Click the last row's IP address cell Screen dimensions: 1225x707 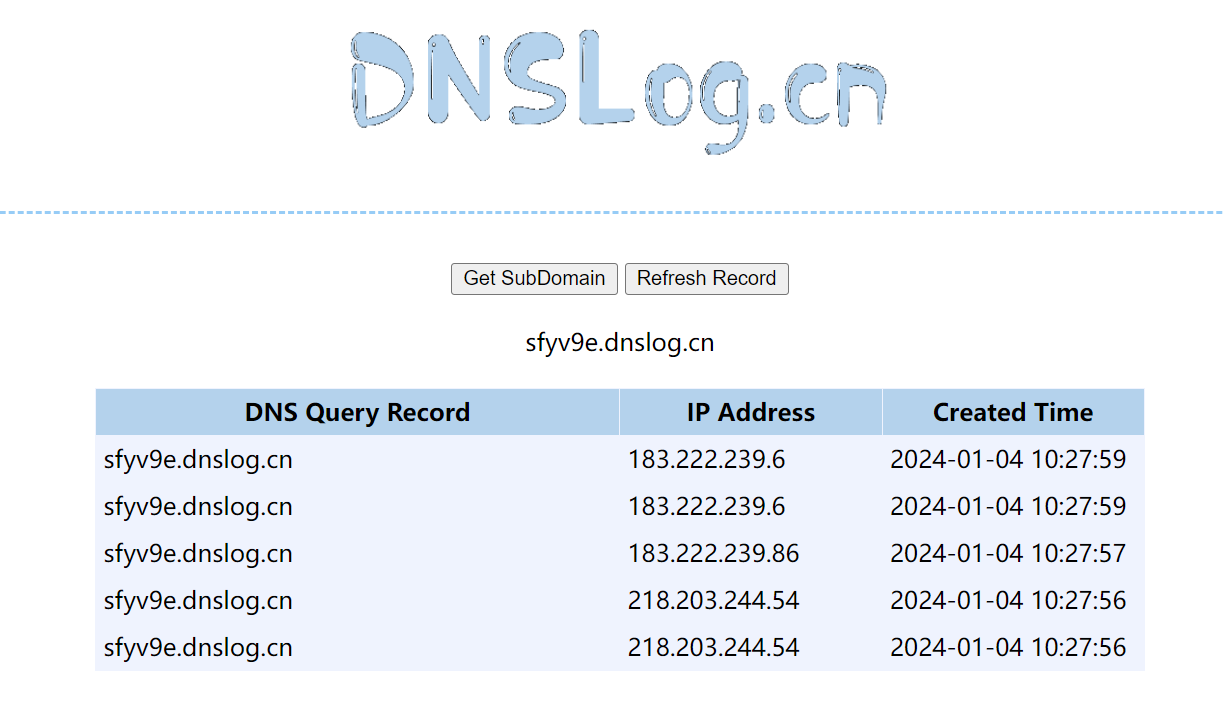click(713, 647)
